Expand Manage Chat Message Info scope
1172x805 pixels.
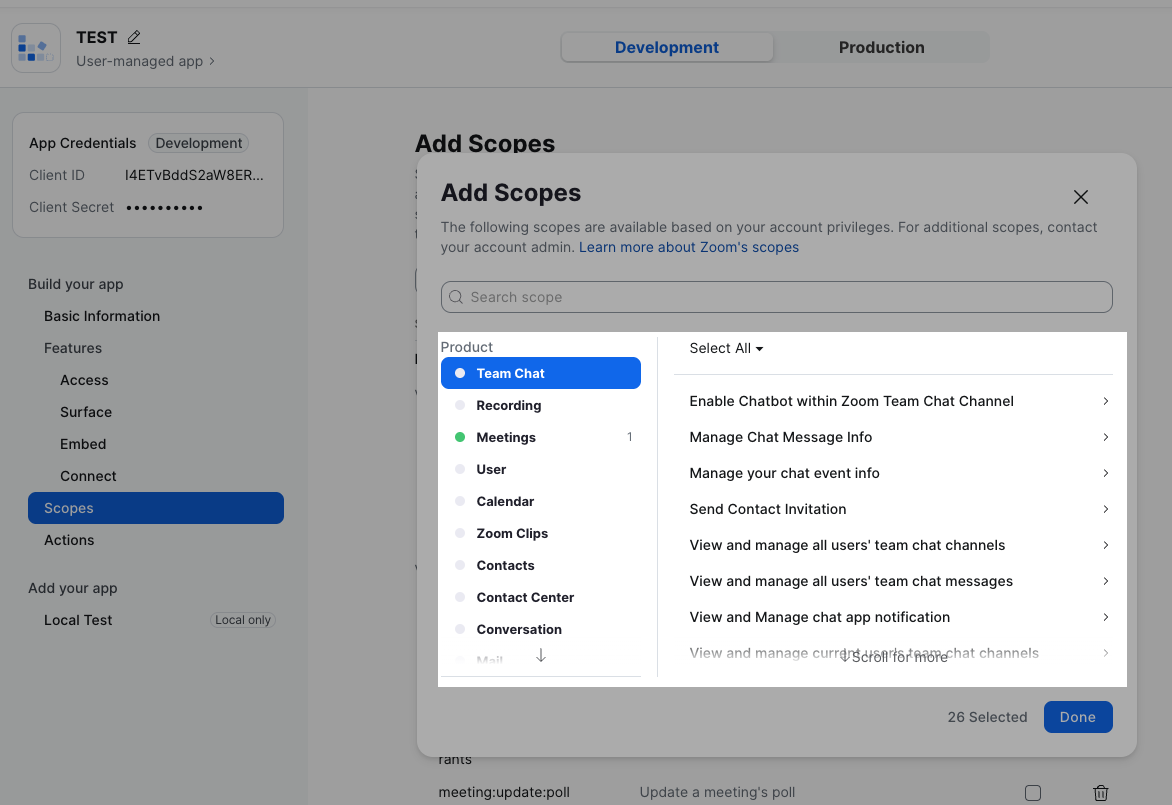tap(893, 437)
